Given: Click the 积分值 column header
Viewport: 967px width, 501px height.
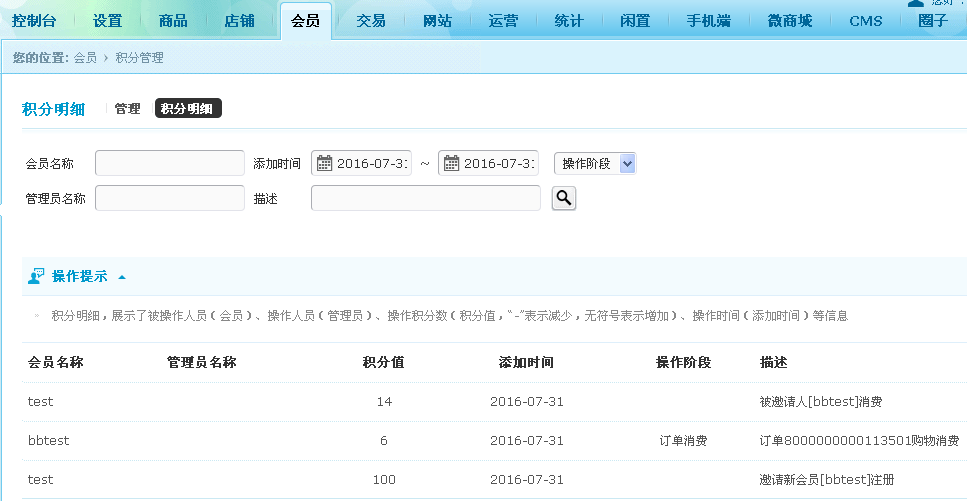Looking at the screenshot, I should tap(384, 363).
